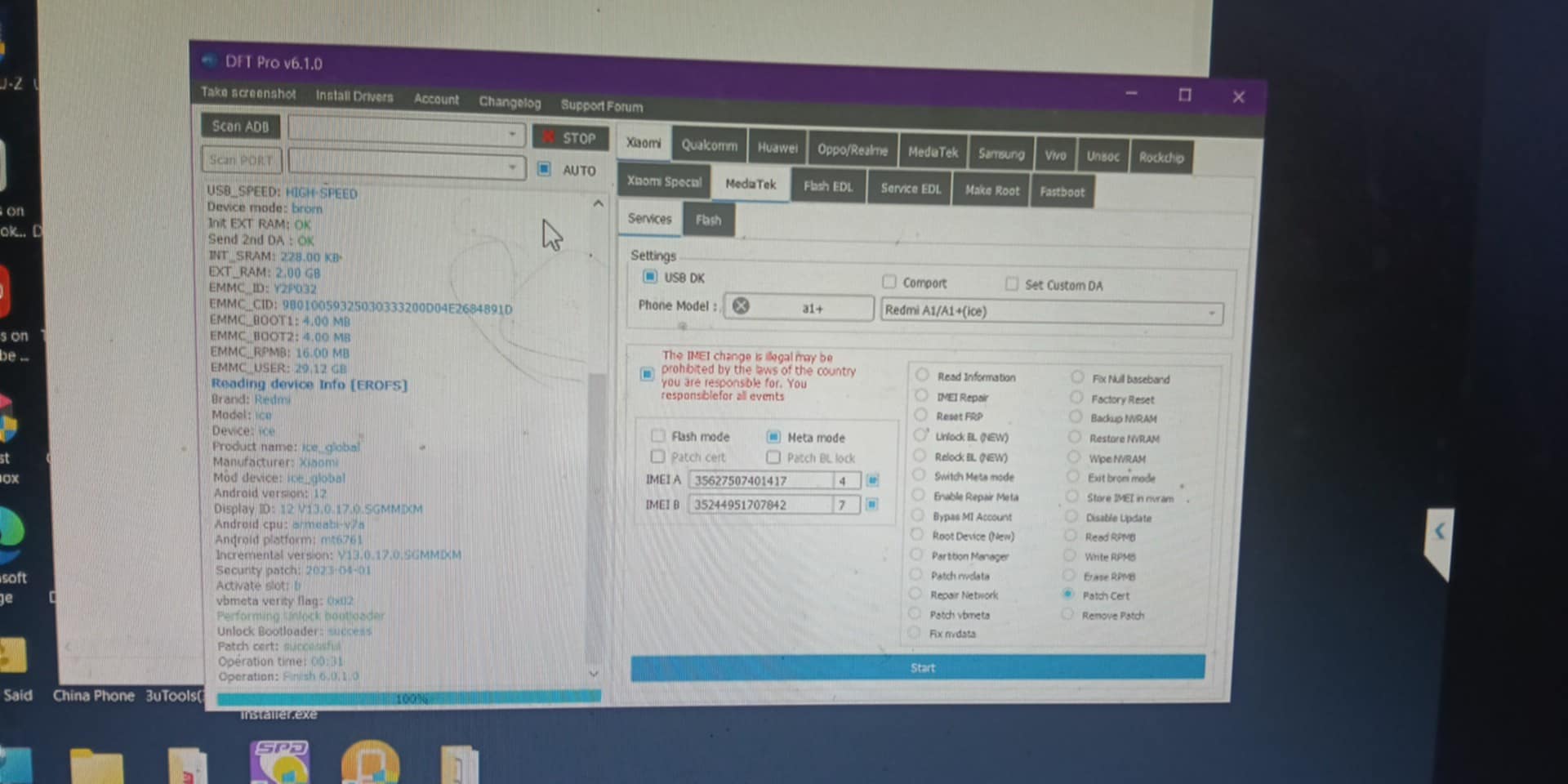
Task: Enable Patch BL lock checkbox
Action: pos(773,457)
